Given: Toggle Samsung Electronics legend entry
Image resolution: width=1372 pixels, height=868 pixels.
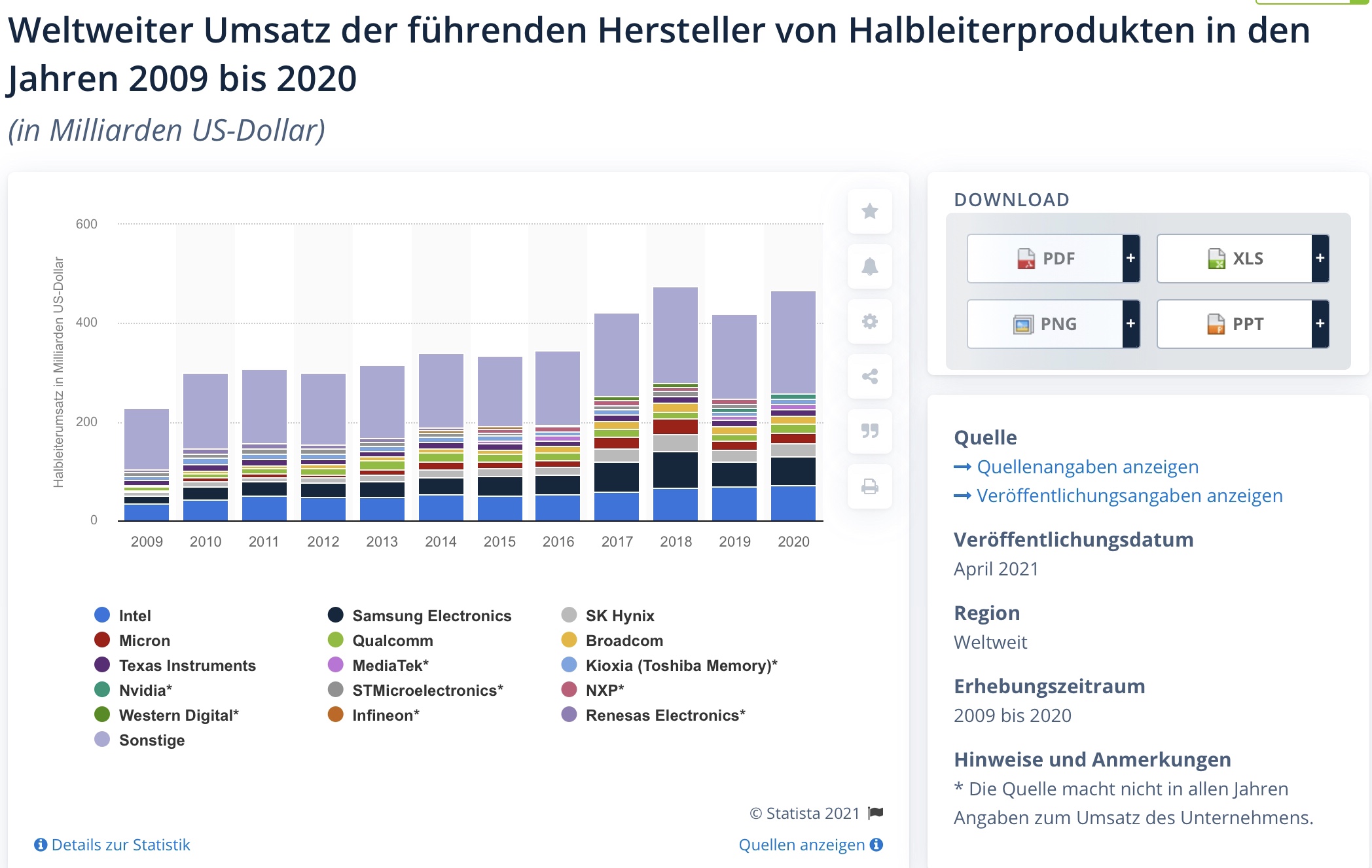Looking at the screenshot, I should 431,615.
